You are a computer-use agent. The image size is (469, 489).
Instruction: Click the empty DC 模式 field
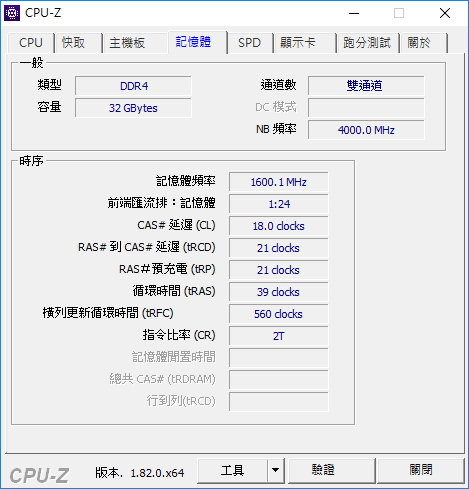(x=366, y=108)
